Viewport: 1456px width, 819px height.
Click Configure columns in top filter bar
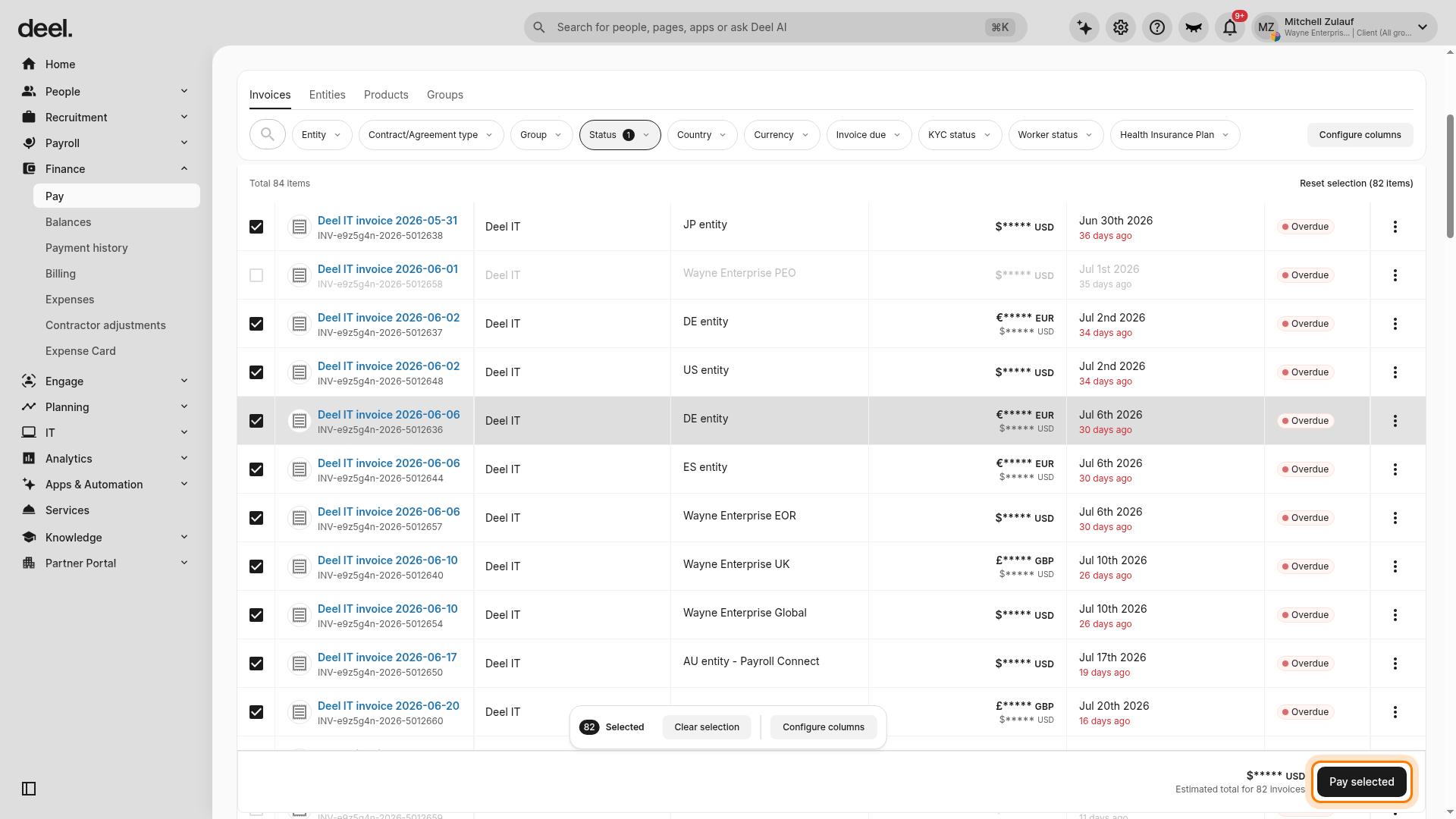pyautogui.click(x=1360, y=135)
